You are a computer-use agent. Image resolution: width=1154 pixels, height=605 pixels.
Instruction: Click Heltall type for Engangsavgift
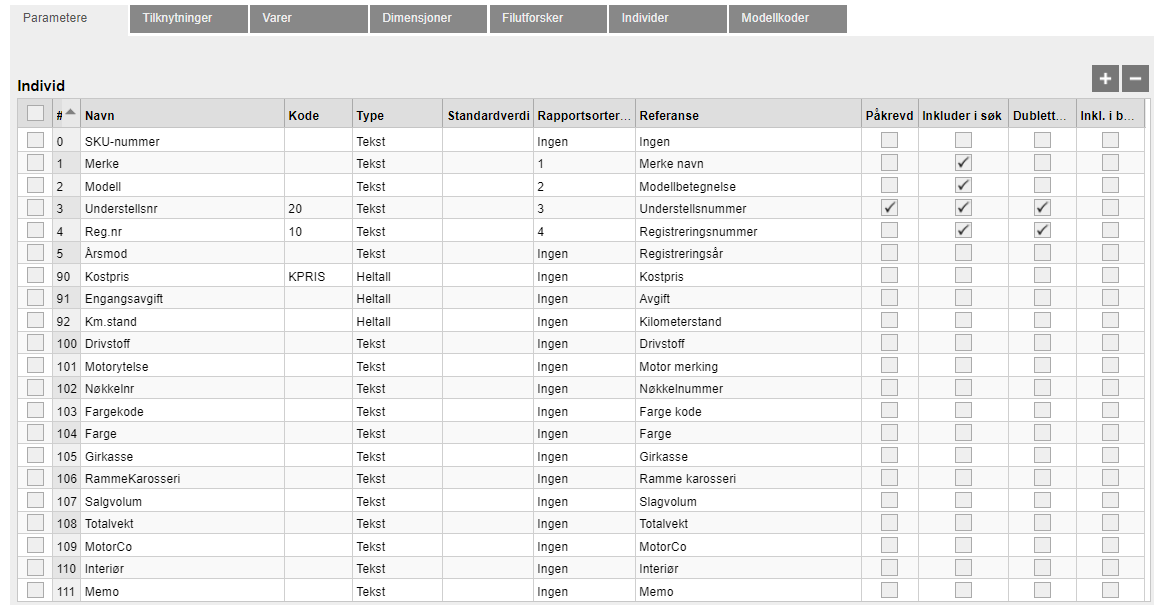(x=397, y=299)
